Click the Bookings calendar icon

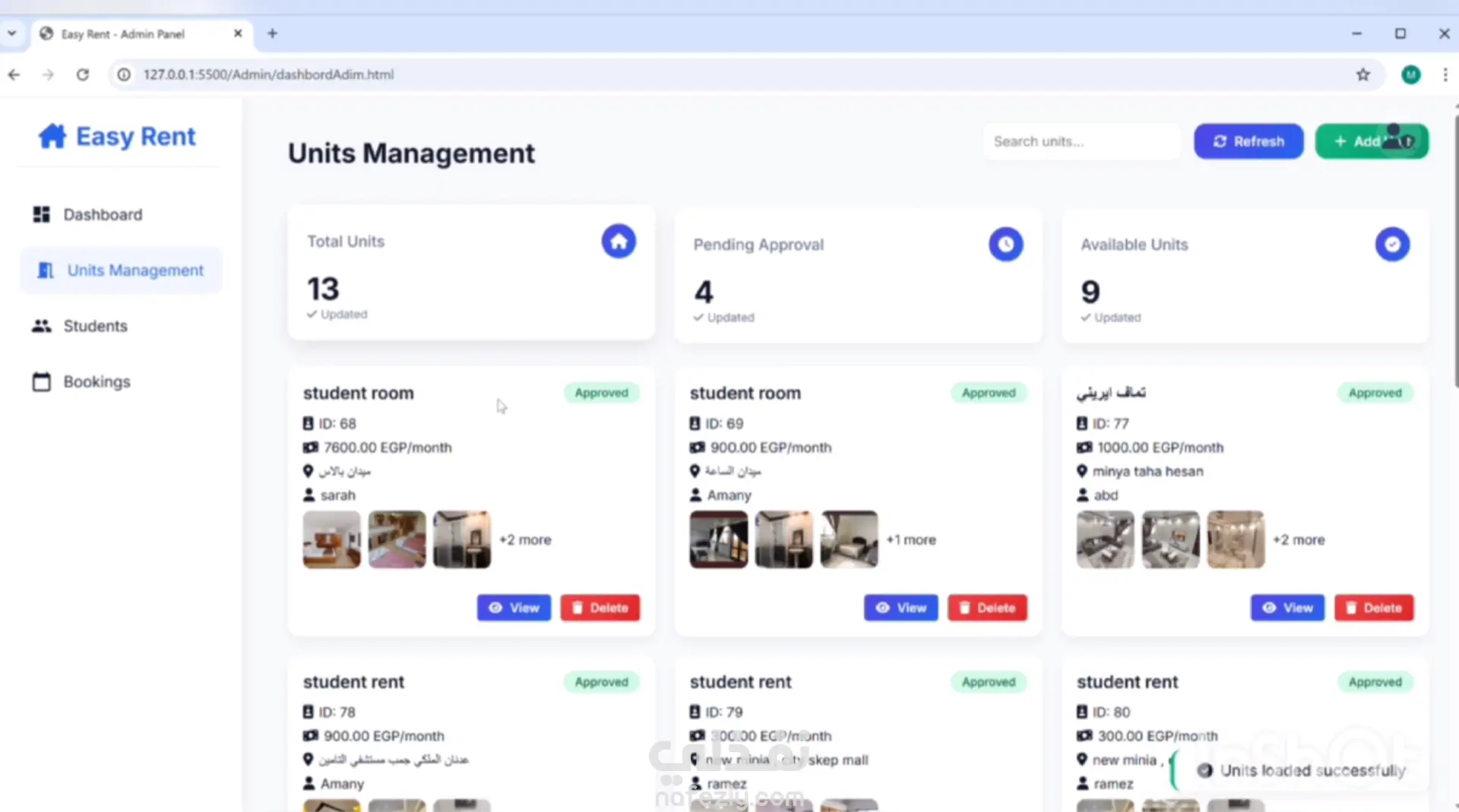[x=42, y=381]
